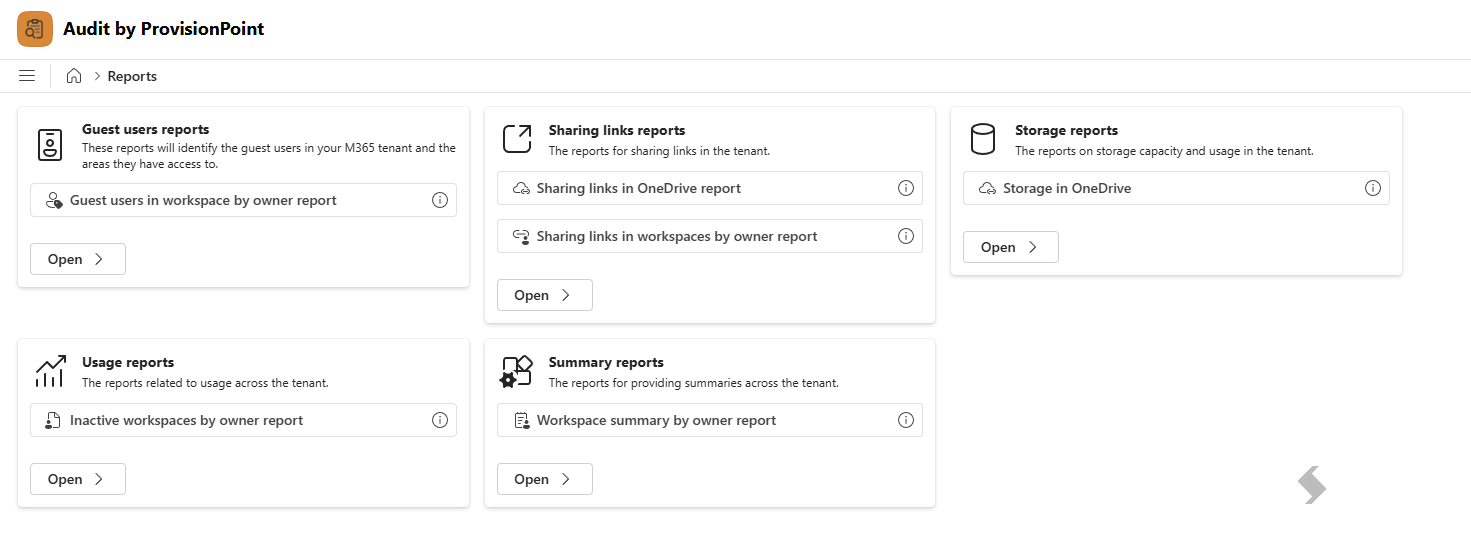The width and height of the screenshot is (1471, 555).
Task: Click the Usage reports chart icon
Action: (x=50, y=371)
